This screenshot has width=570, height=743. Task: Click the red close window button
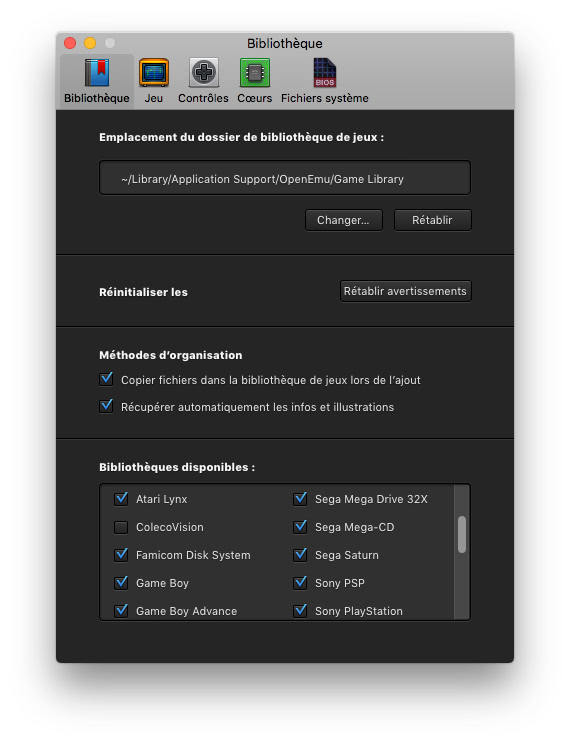pos(70,43)
